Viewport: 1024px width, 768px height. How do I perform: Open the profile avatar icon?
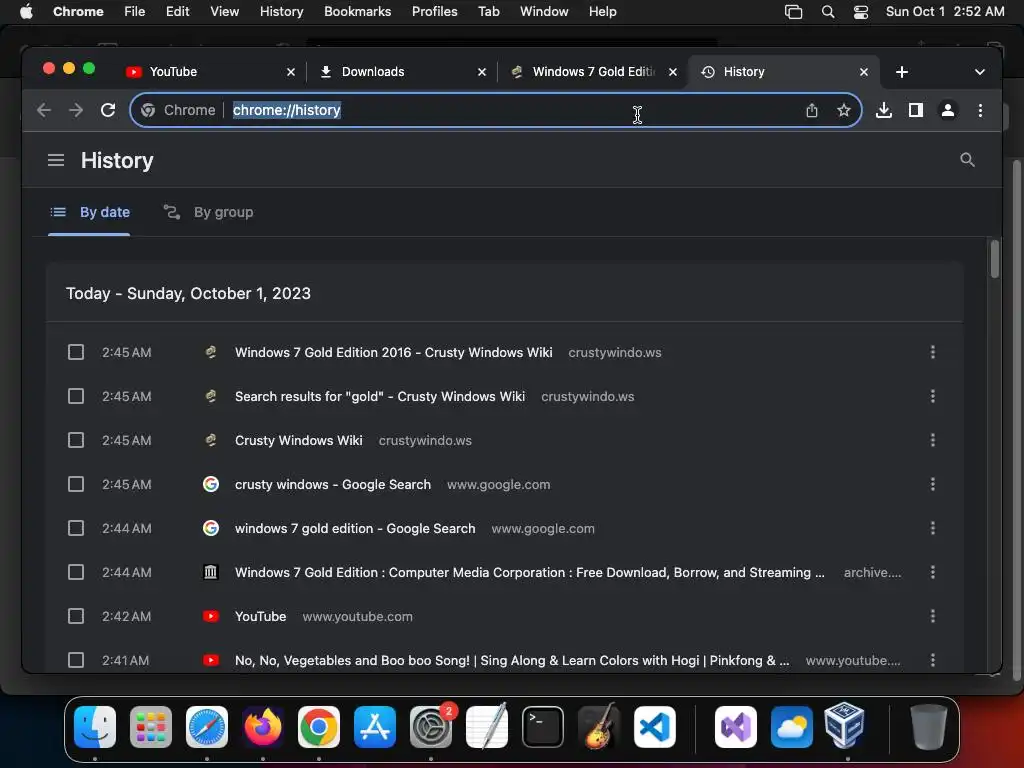948,110
